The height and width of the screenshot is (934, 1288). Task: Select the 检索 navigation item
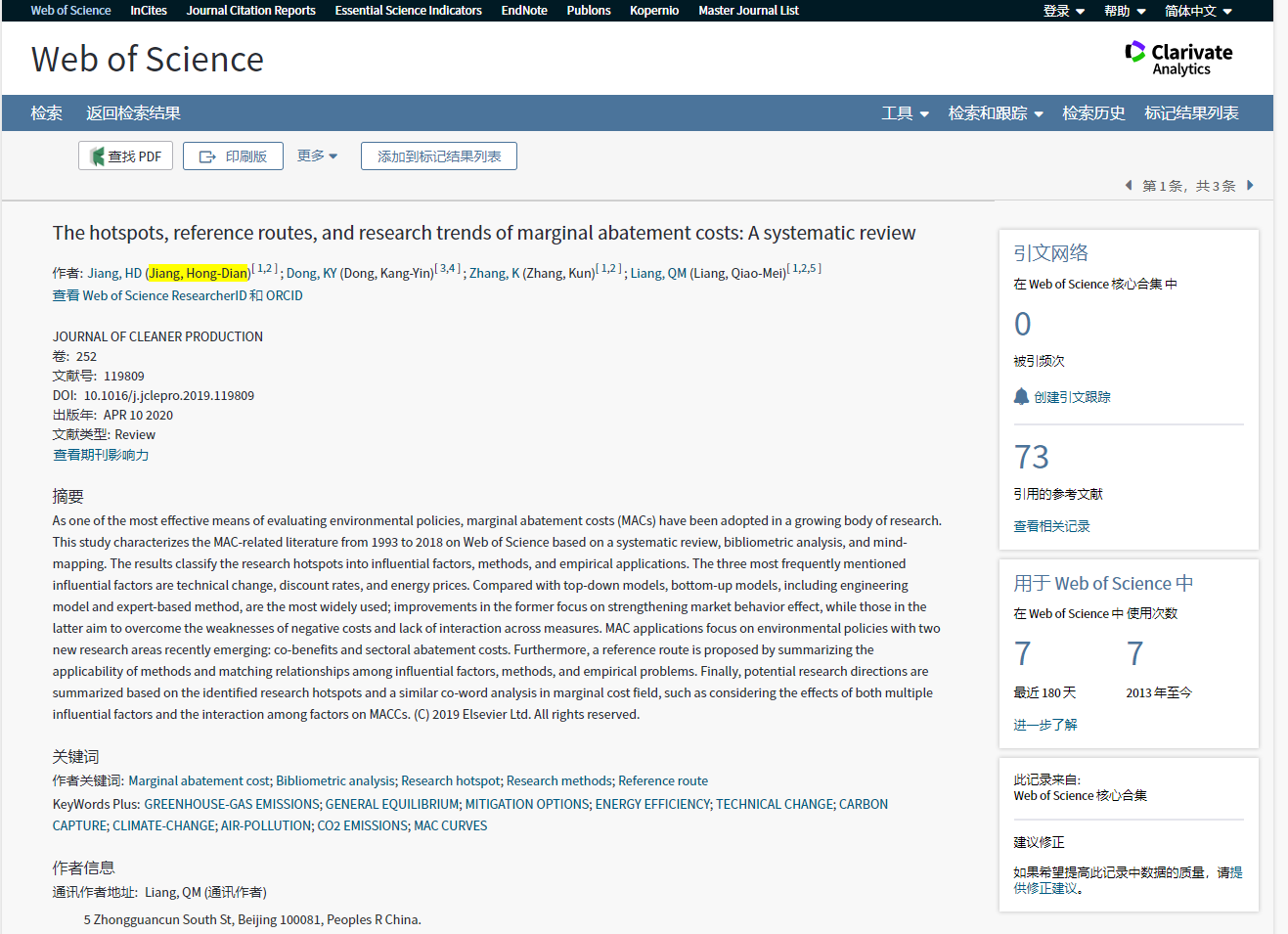tap(46, 113)
